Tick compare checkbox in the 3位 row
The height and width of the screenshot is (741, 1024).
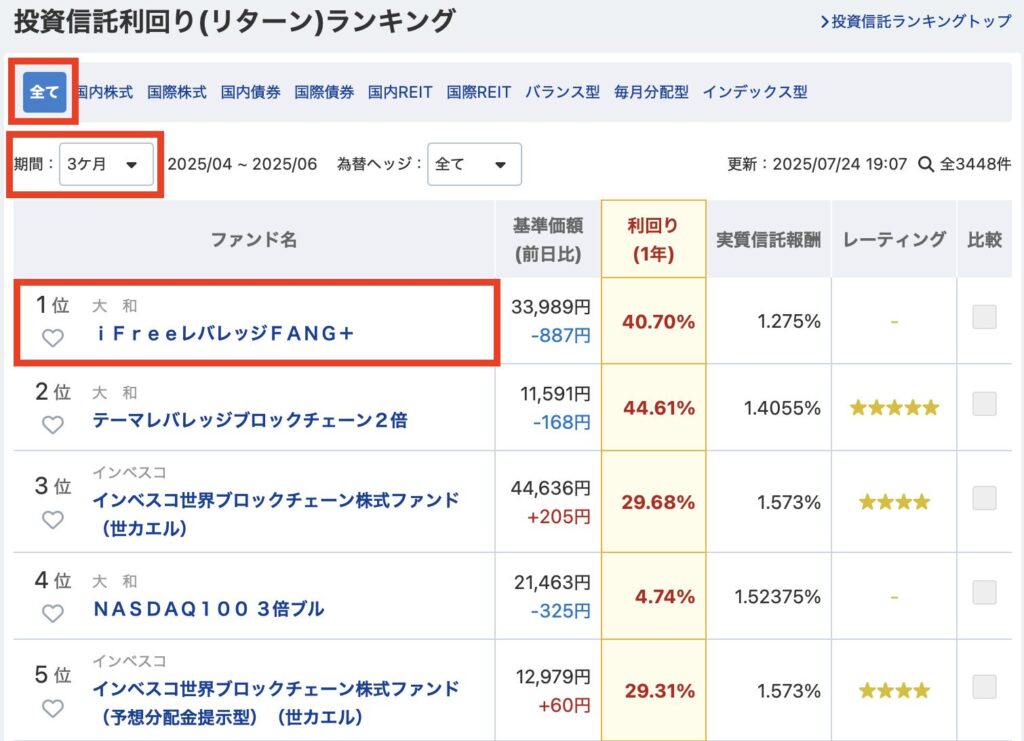984,498
